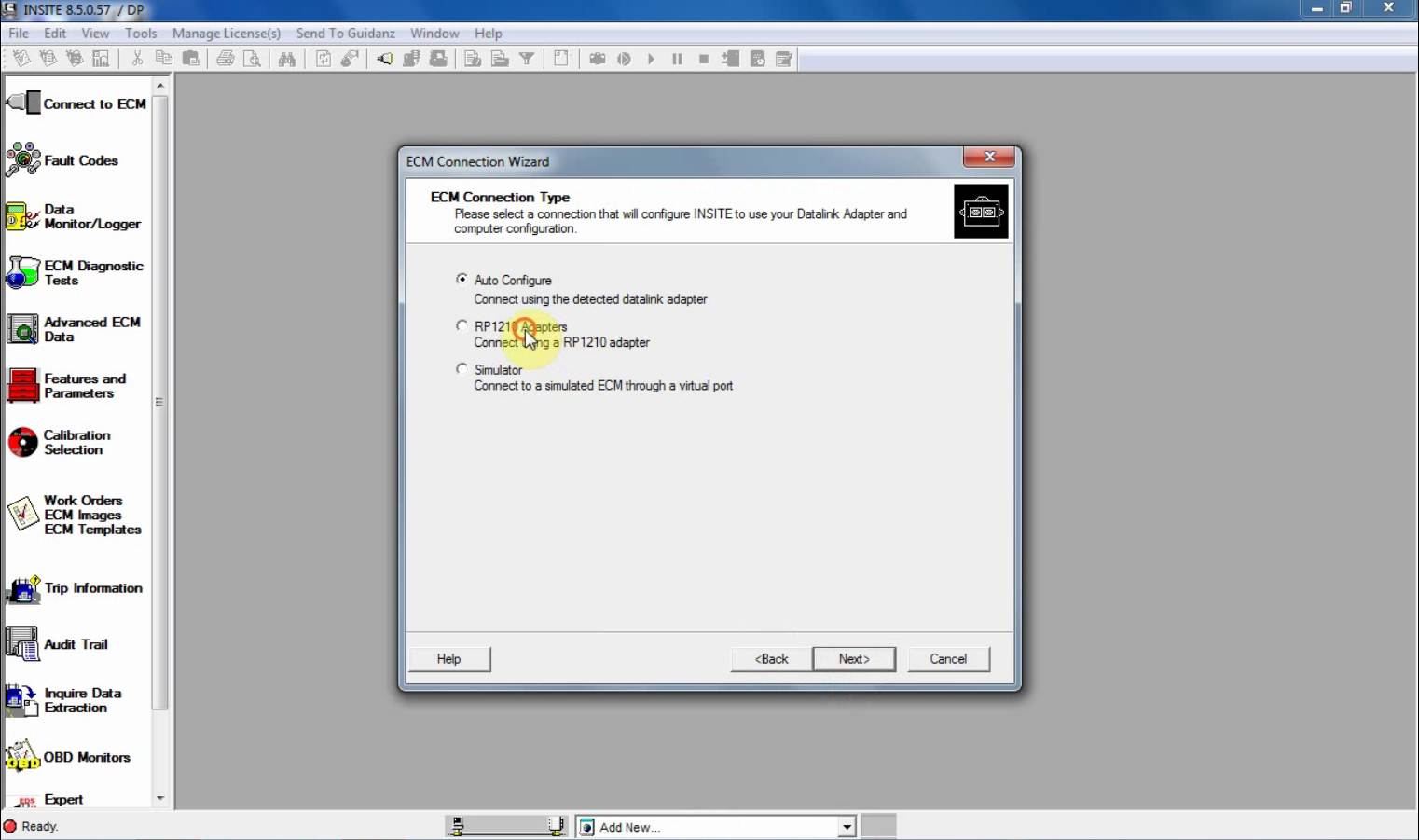Click the Stop toolbar button
The image size is (1419, 840).
point(704,59)
